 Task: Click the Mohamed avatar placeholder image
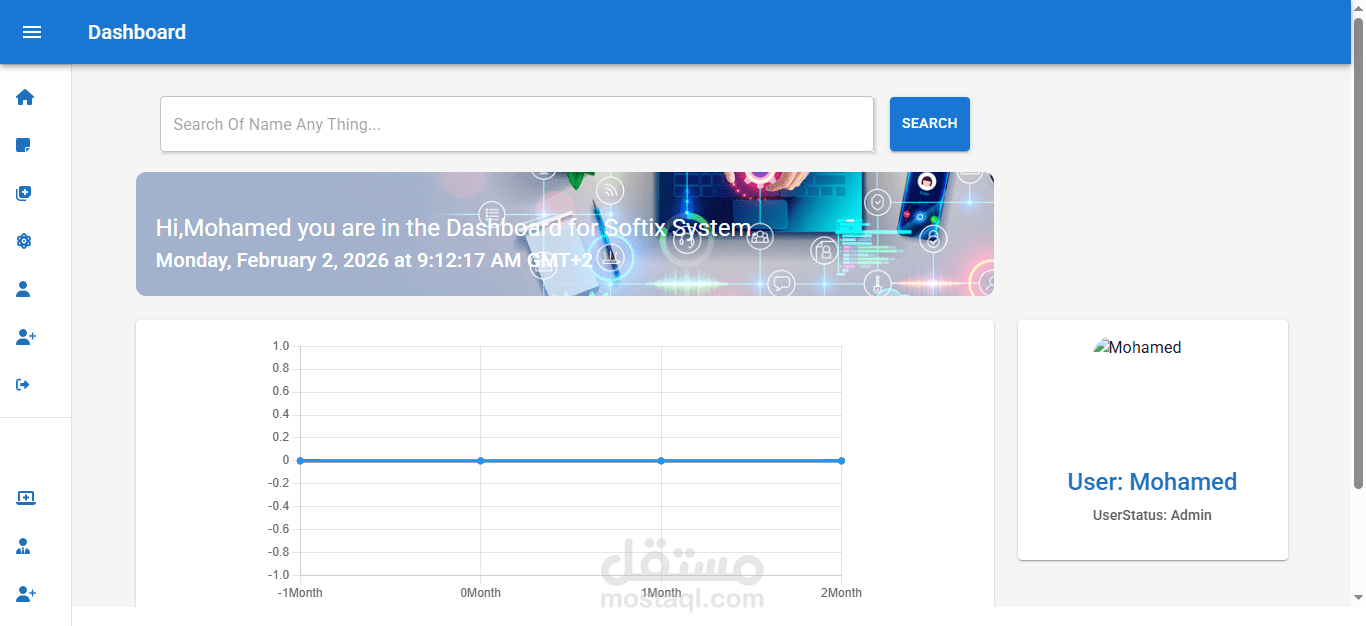coord(1137,347)
